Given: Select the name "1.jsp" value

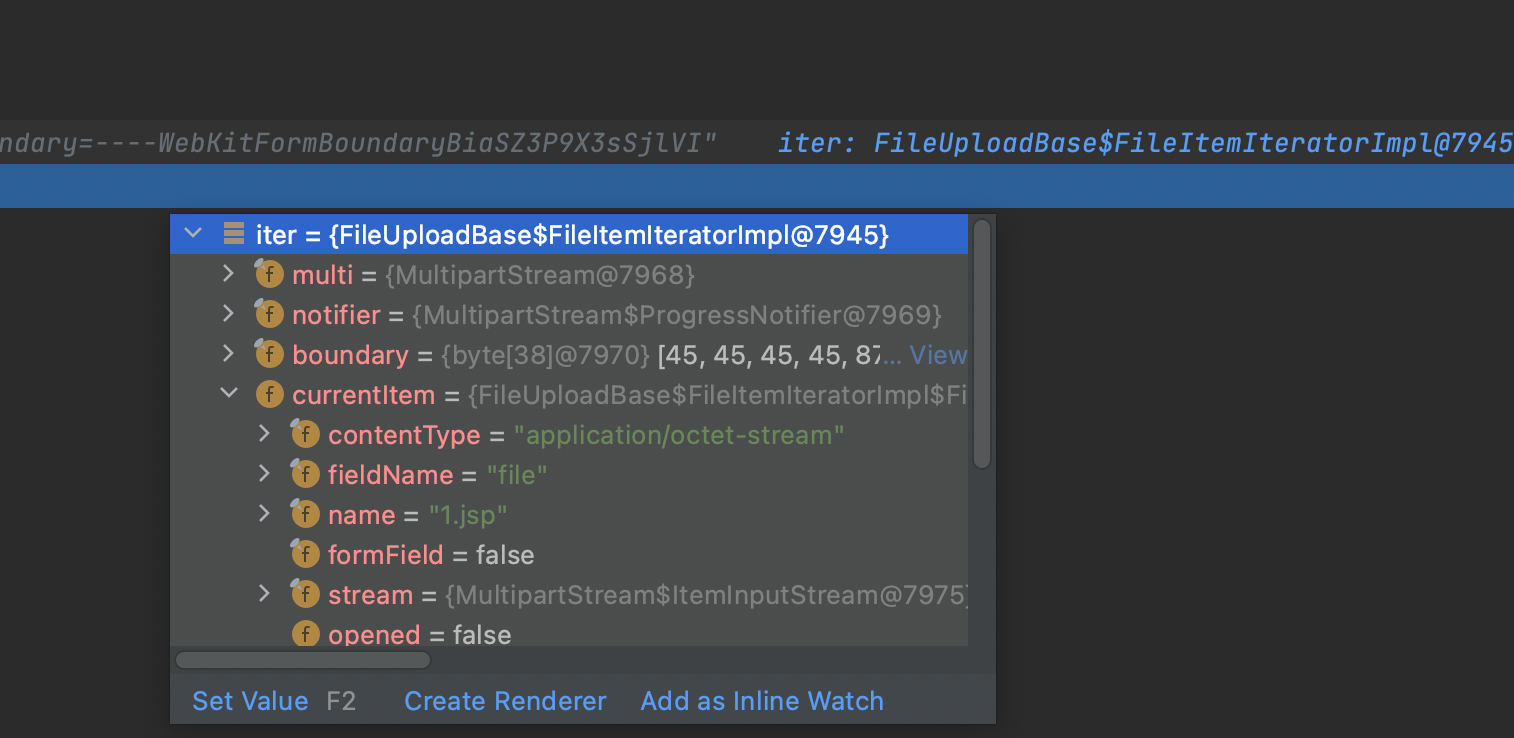Looking at the screenshot, I should click(x=468, y=515).
